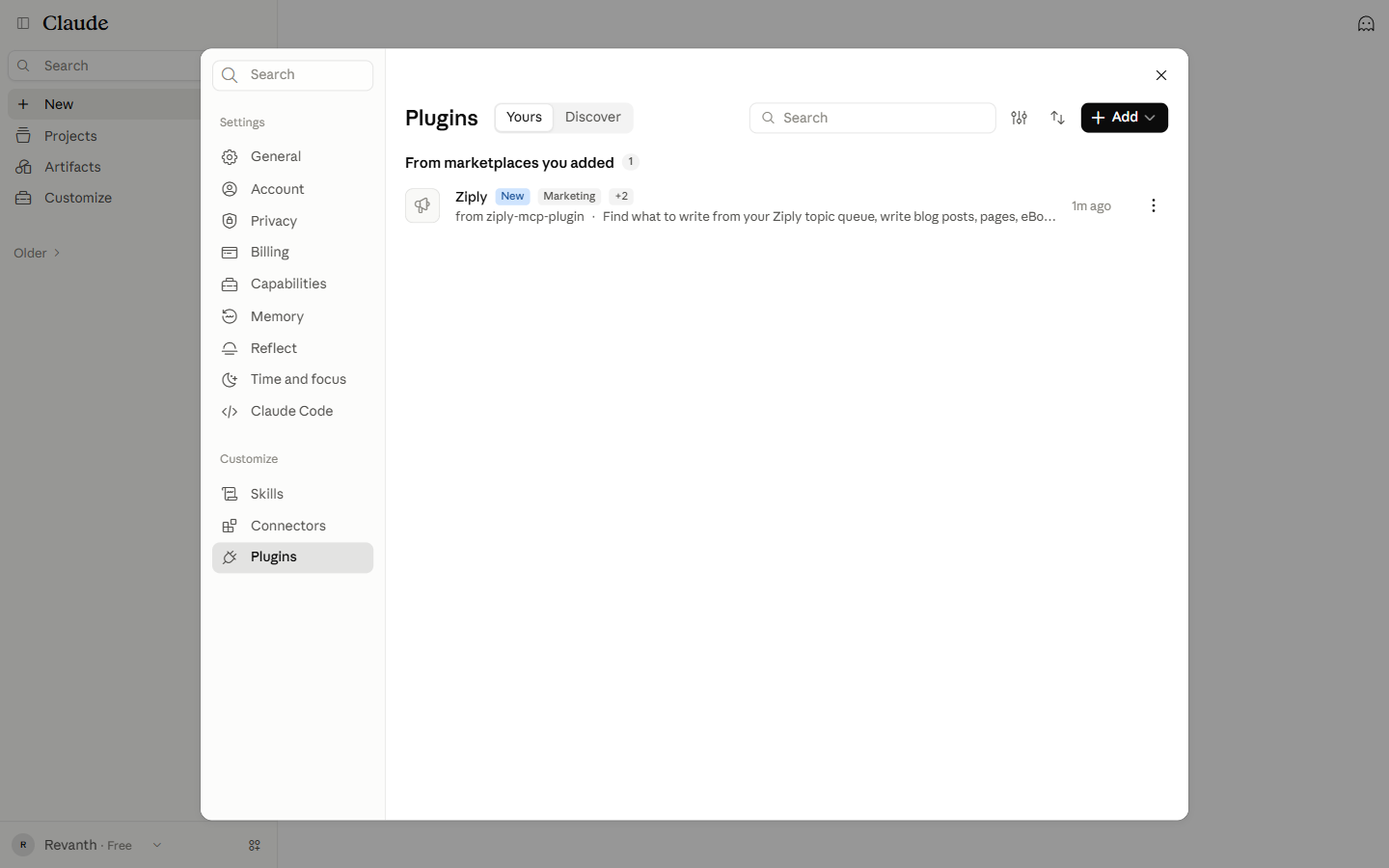The image size is (1389, 868).
Task: Click the Ziply plugin megaphone icon
Action: click(422, 205)
